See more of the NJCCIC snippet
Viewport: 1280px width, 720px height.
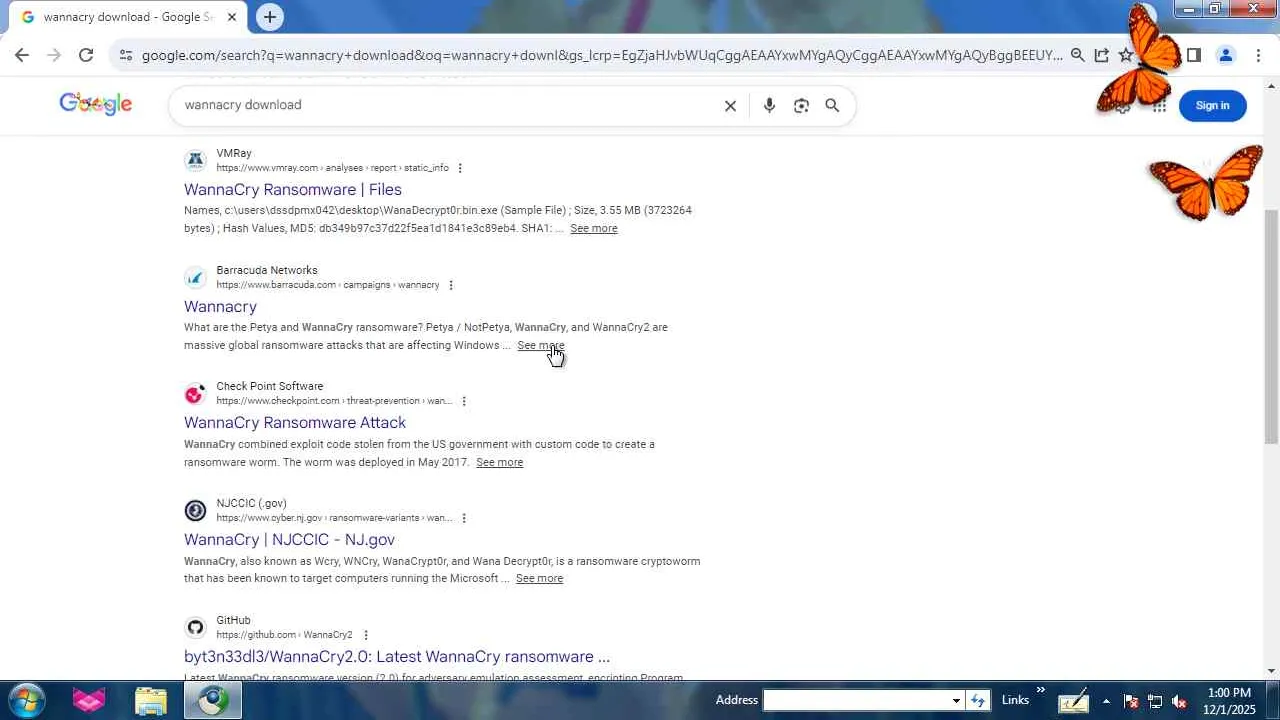[x=540, y=579]
